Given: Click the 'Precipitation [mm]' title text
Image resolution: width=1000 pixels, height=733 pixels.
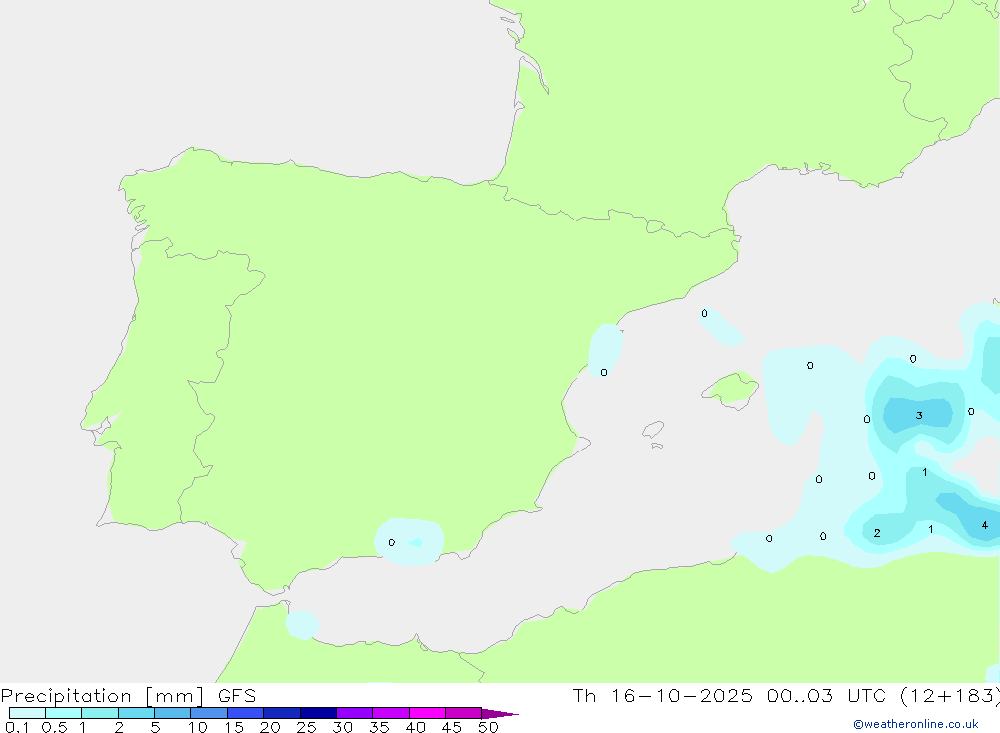Looking at the screenshot, I should [102, 696].
